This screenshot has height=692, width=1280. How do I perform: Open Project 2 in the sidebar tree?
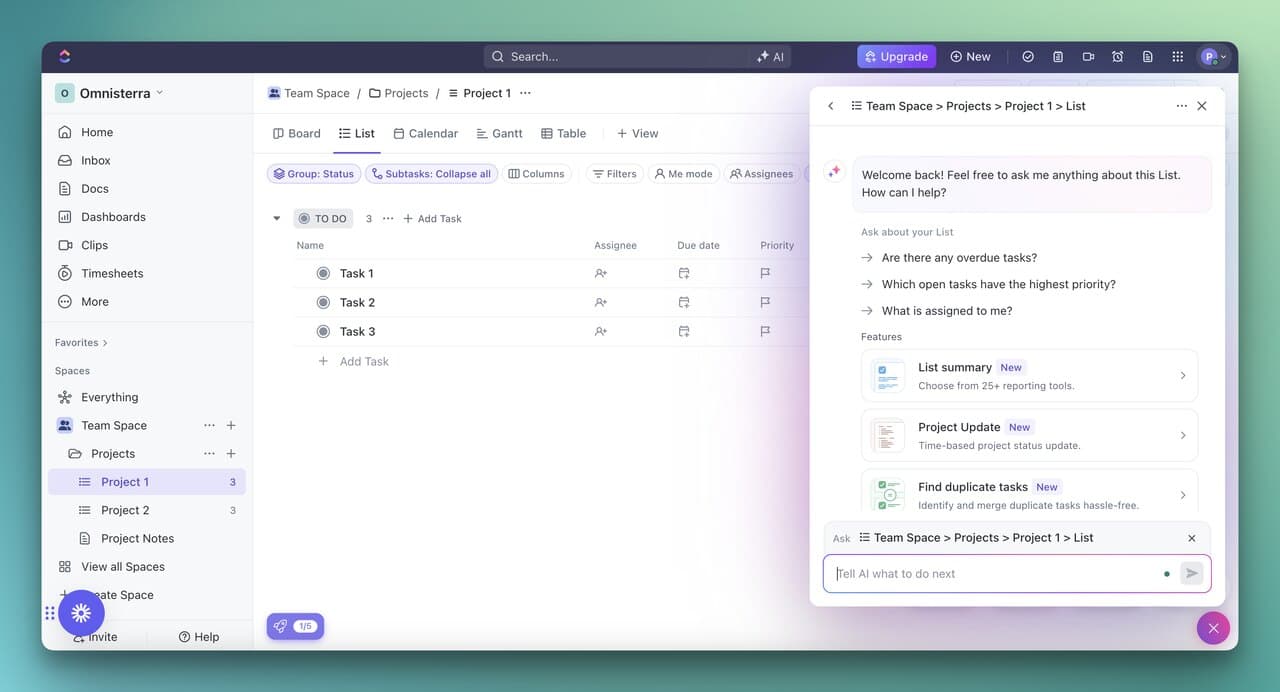pos(147,510)
